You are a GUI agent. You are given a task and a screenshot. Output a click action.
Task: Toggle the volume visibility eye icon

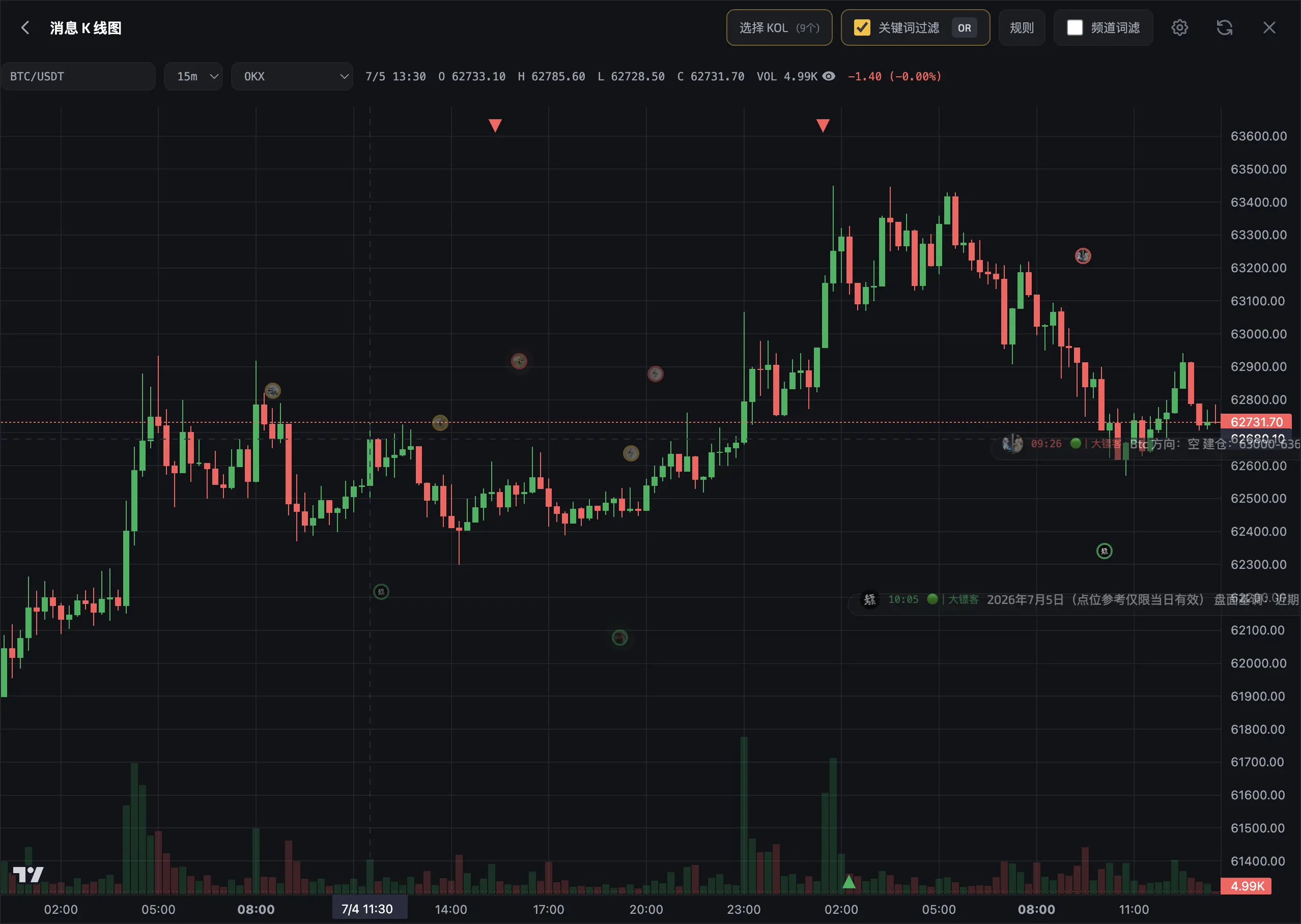click(x=829, y=76)
